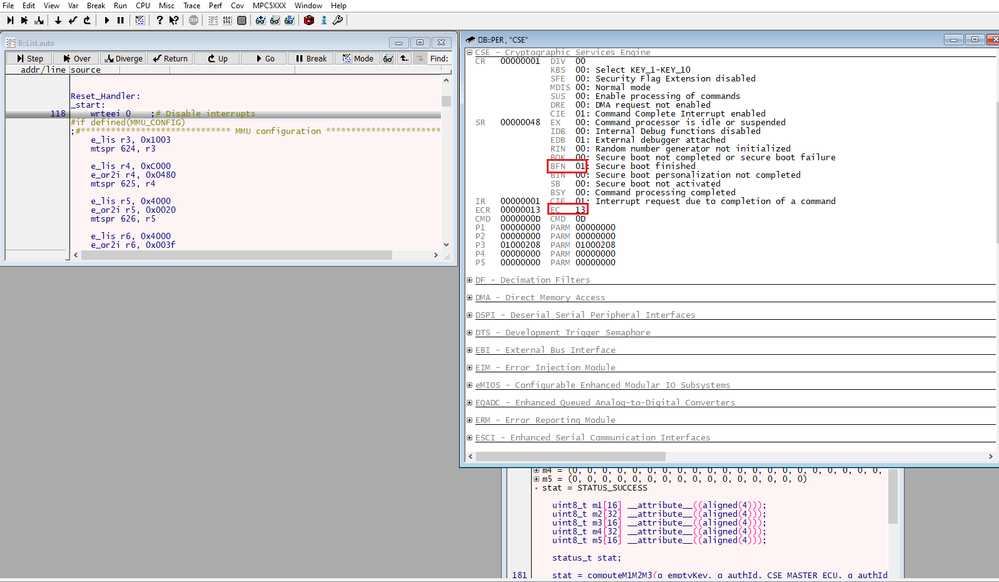Click the greyed forward-arrow icon in List window

[419, 59]
